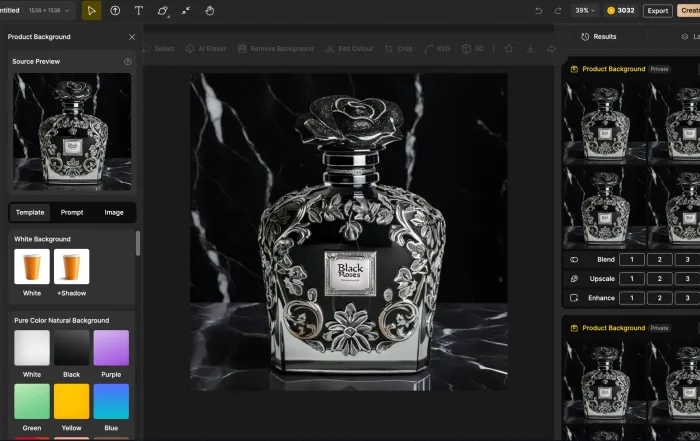Click the credits balance 3032

pos(626,11)
